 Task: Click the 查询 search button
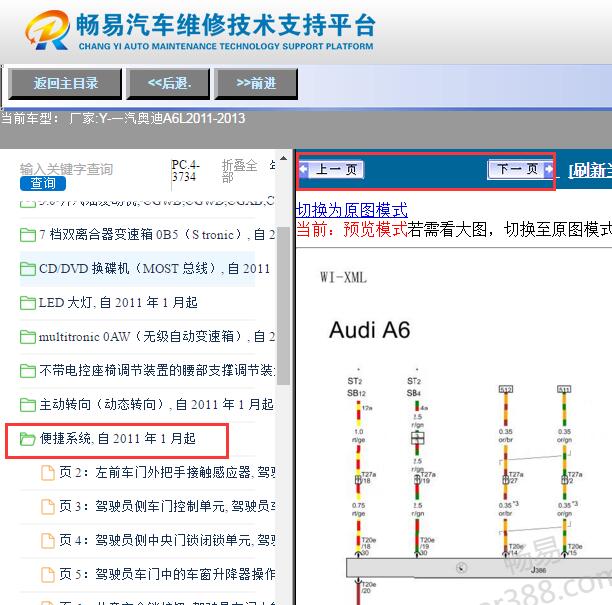[x=43, y=183]
